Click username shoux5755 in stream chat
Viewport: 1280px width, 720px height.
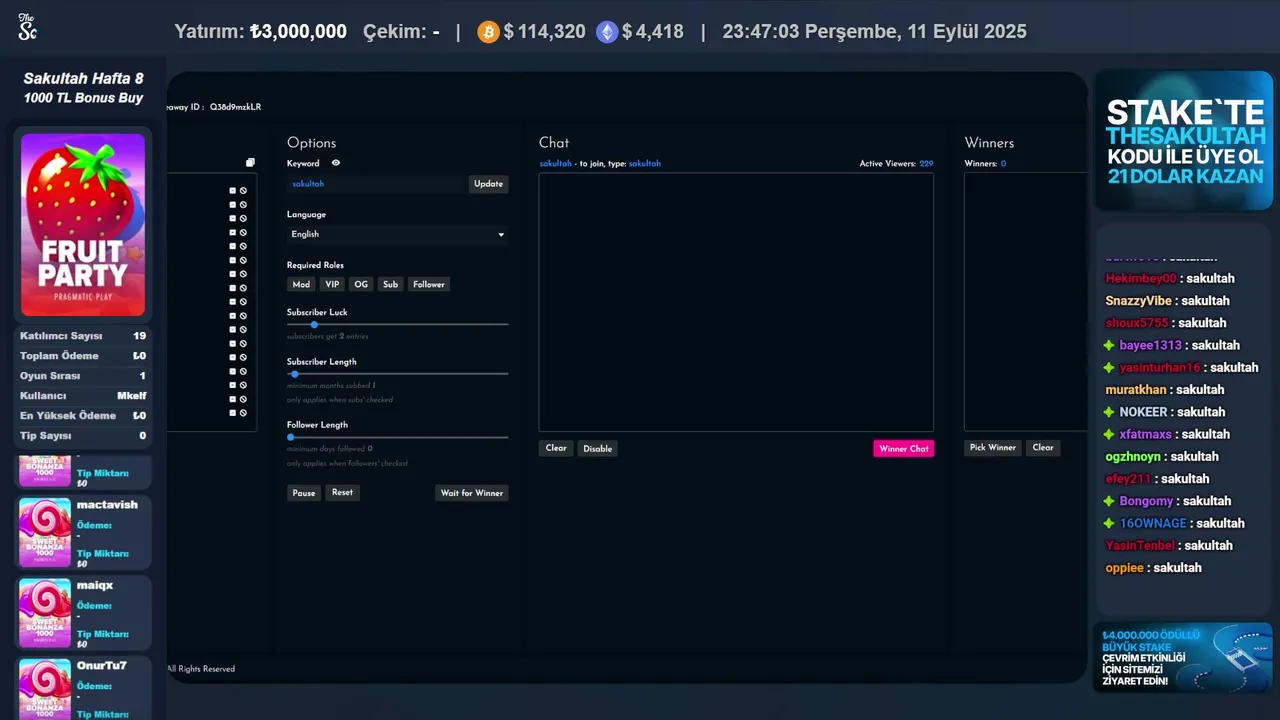point(1136,323)
